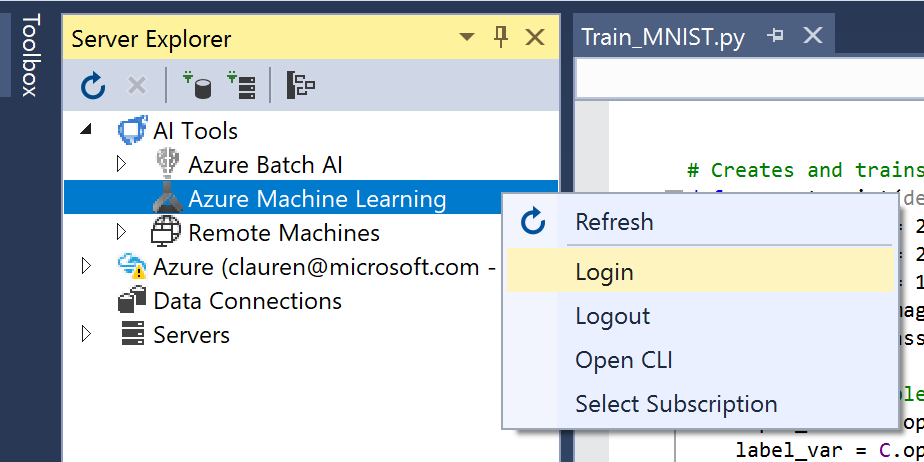
Task: Pin the Server Explorer panel
Action: (x=501, y=38)
